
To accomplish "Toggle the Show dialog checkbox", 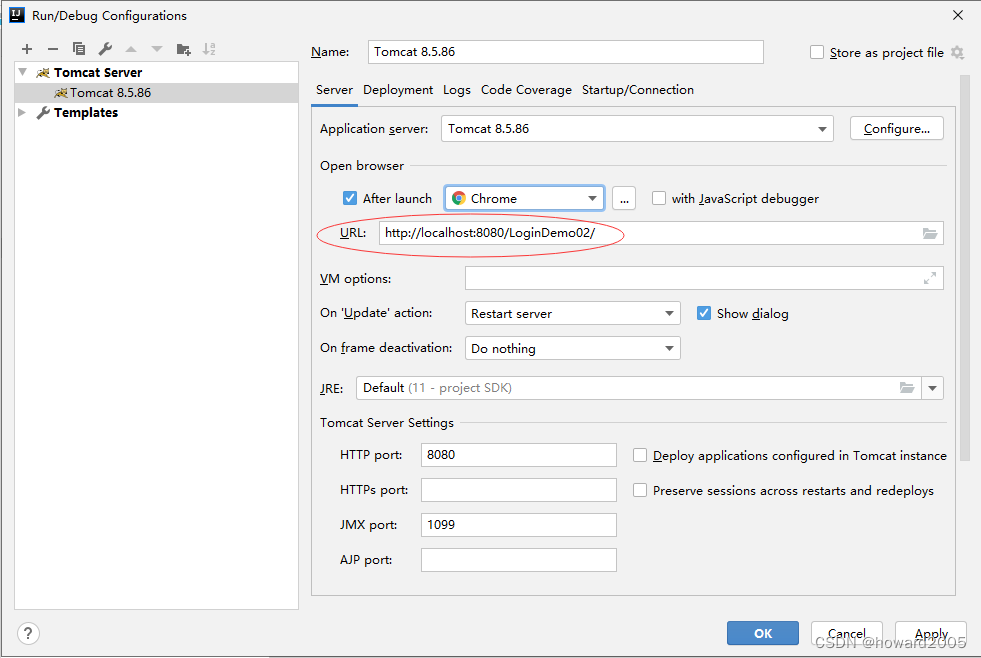I will [704, 313].
